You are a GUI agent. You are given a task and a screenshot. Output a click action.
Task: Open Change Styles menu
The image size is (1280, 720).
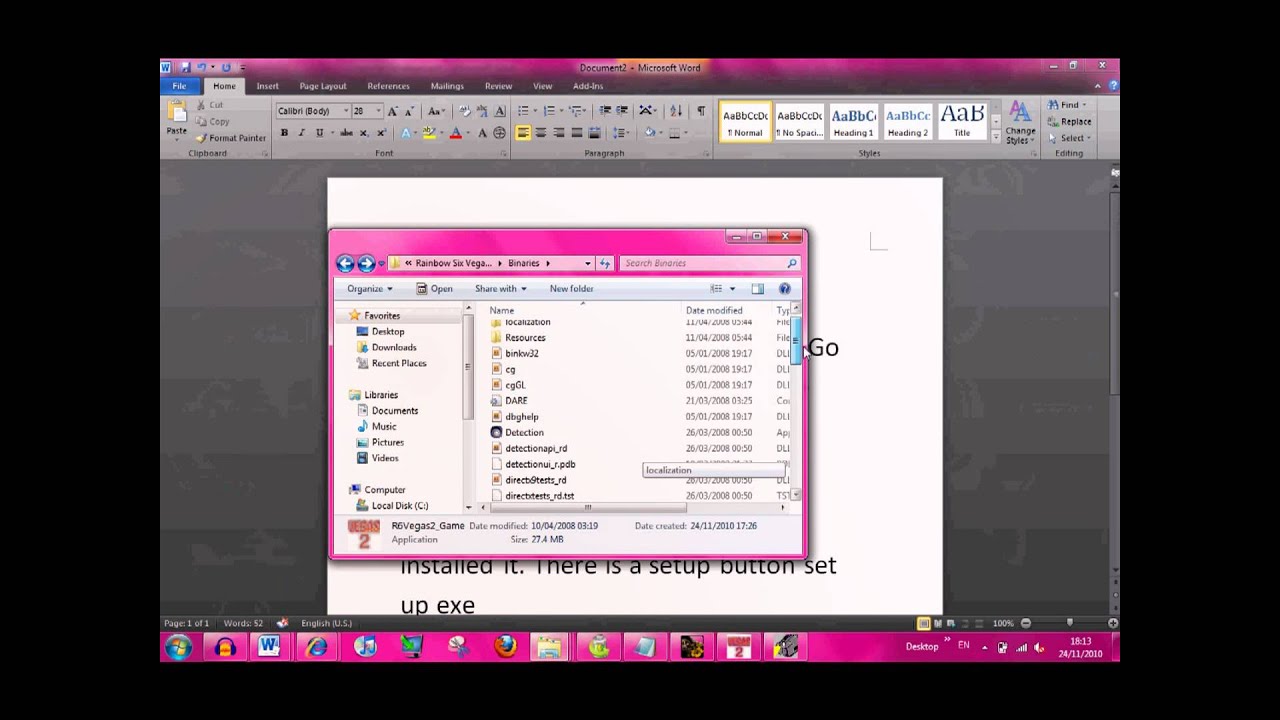pos(1020,123)
